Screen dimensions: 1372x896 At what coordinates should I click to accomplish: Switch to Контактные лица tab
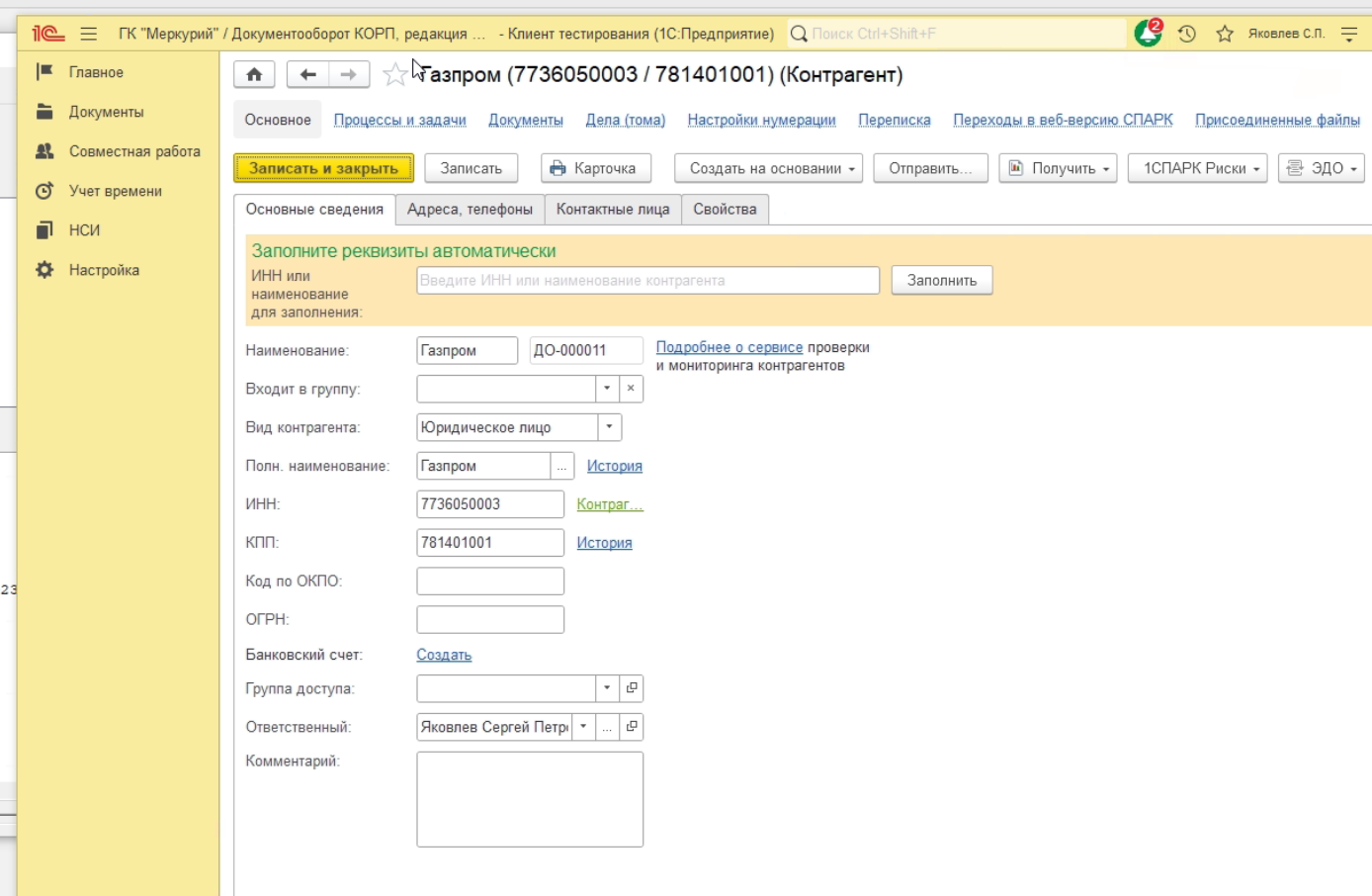pyautogui.click(x=613, y=210)
